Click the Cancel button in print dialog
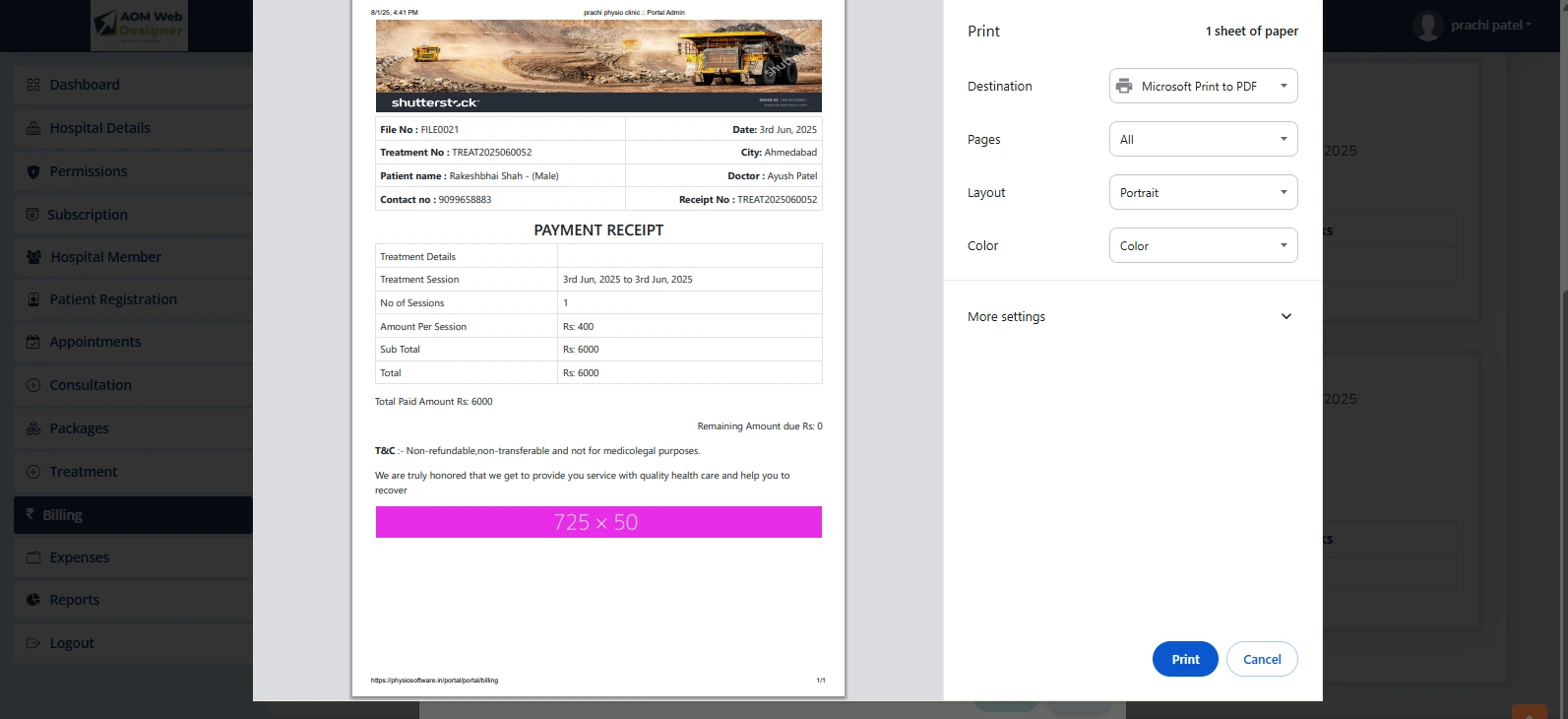 coord(1262,659)
